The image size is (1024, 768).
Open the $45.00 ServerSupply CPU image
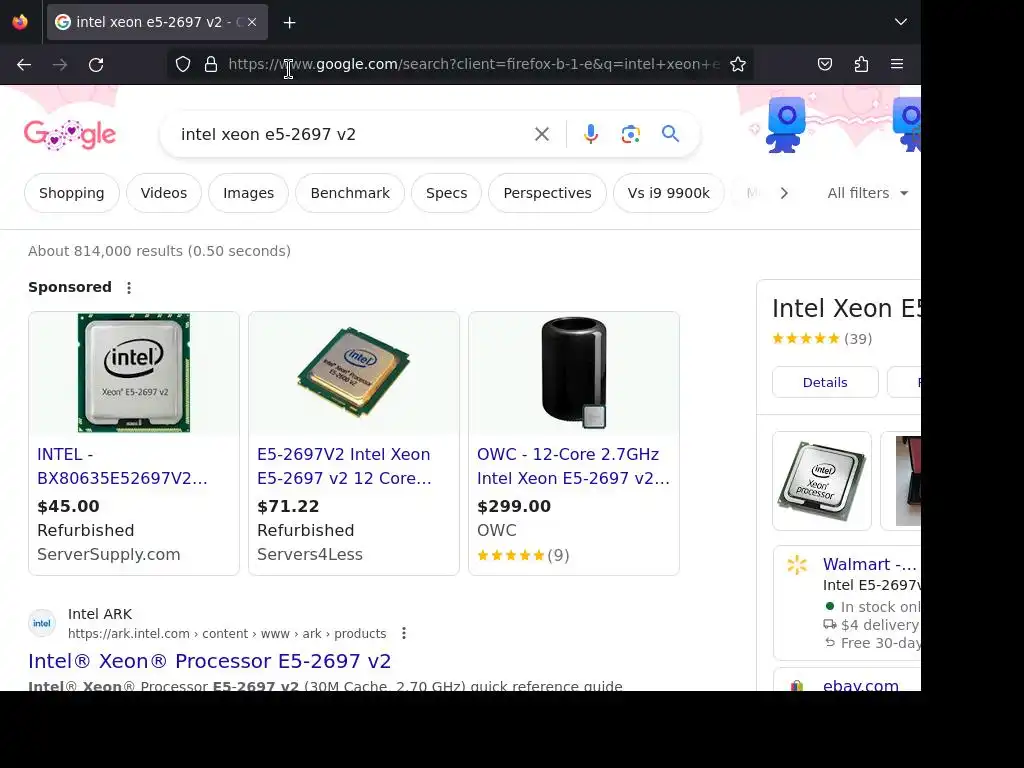[134, 372]
